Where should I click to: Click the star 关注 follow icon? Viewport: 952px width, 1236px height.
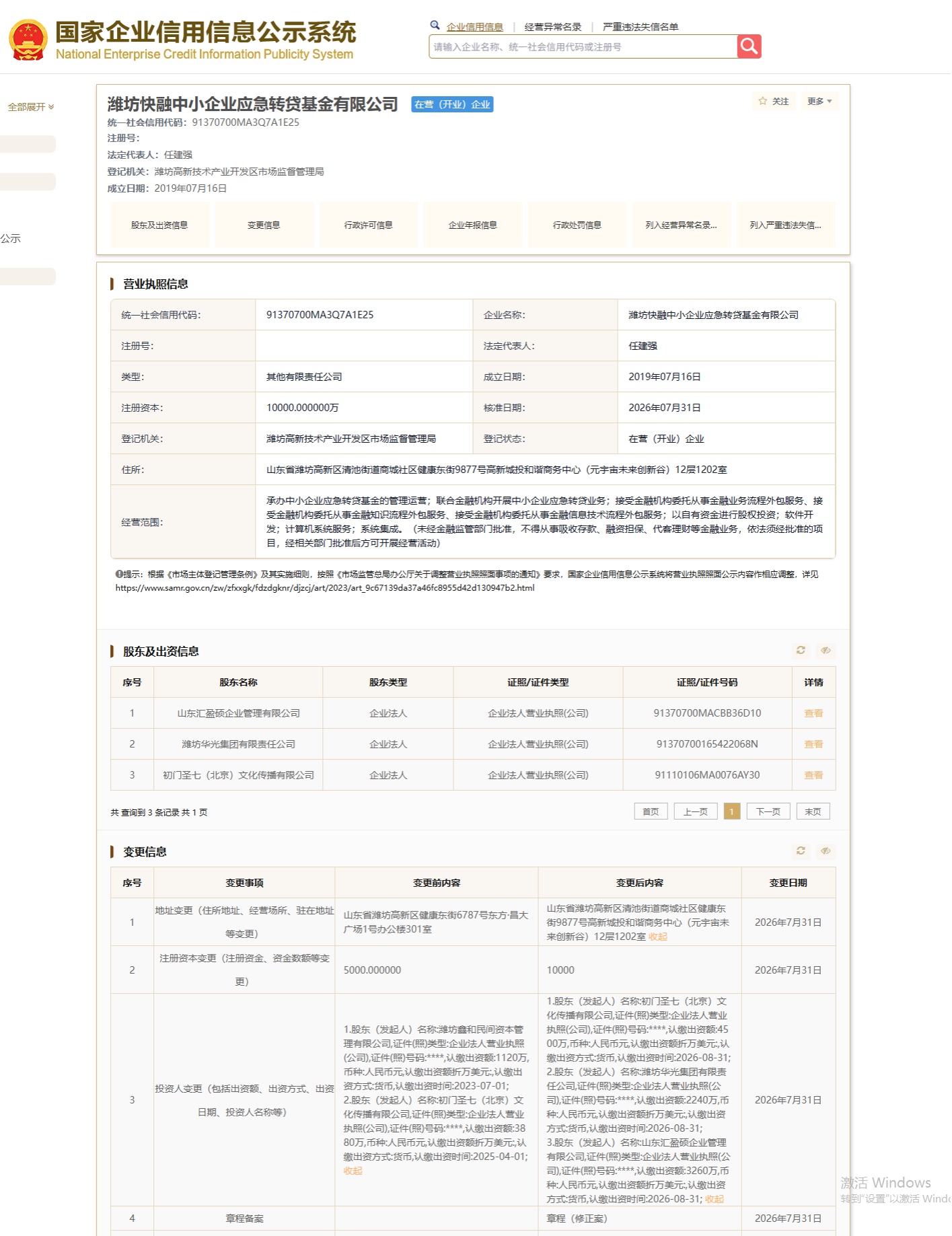[762, 101]
